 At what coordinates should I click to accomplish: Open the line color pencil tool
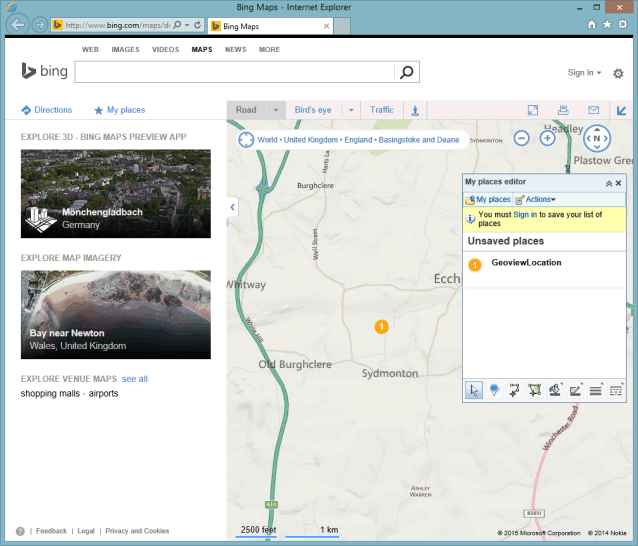click(x=575, y=390)
